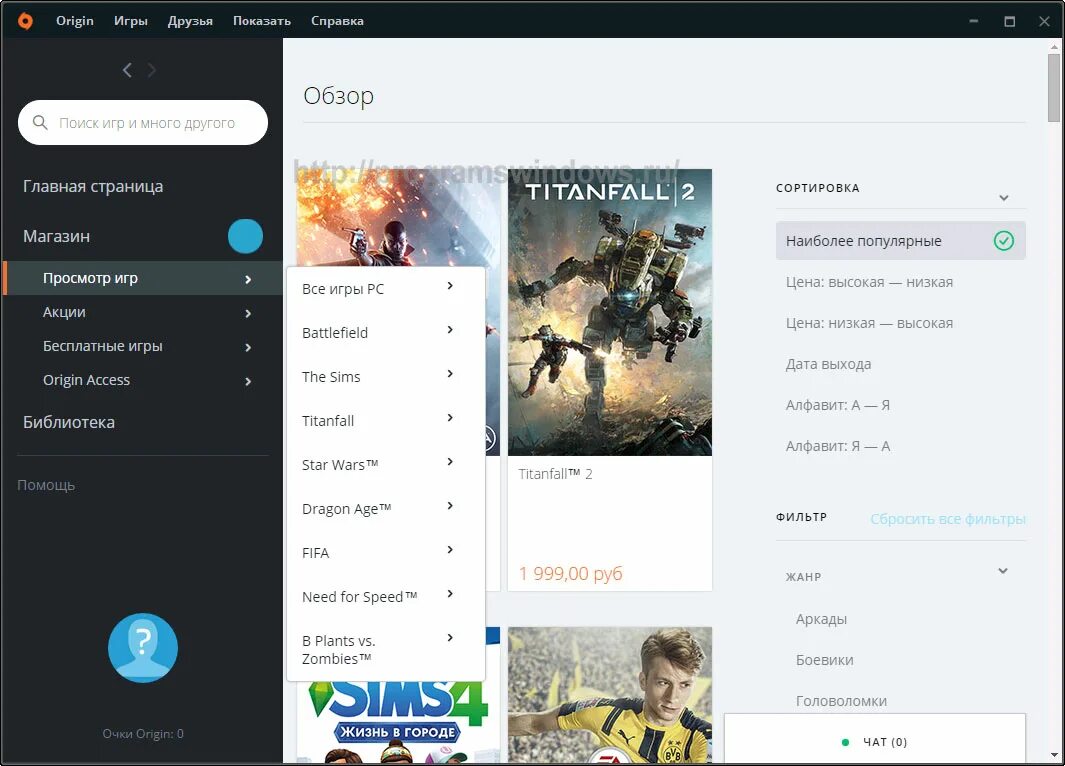This screenshot has width=1065, height=766.
Task: Expand Origin Access submenu arrow
Action: (248, 381)
